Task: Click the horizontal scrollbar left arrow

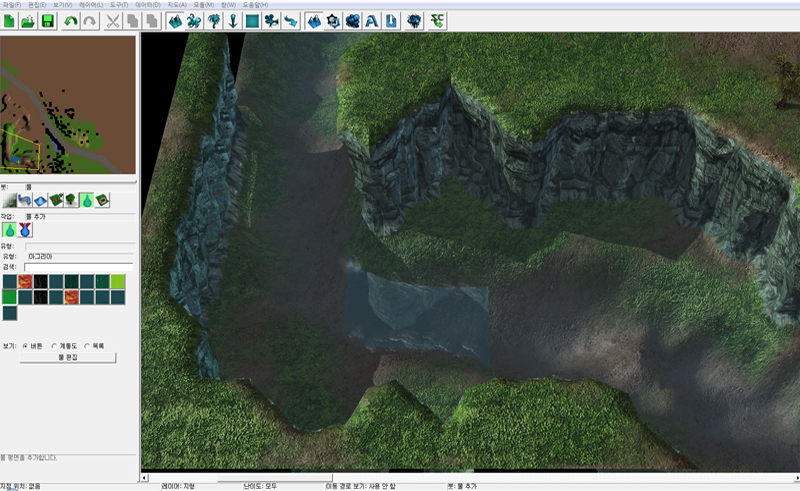Action: [x=145, y=478]
